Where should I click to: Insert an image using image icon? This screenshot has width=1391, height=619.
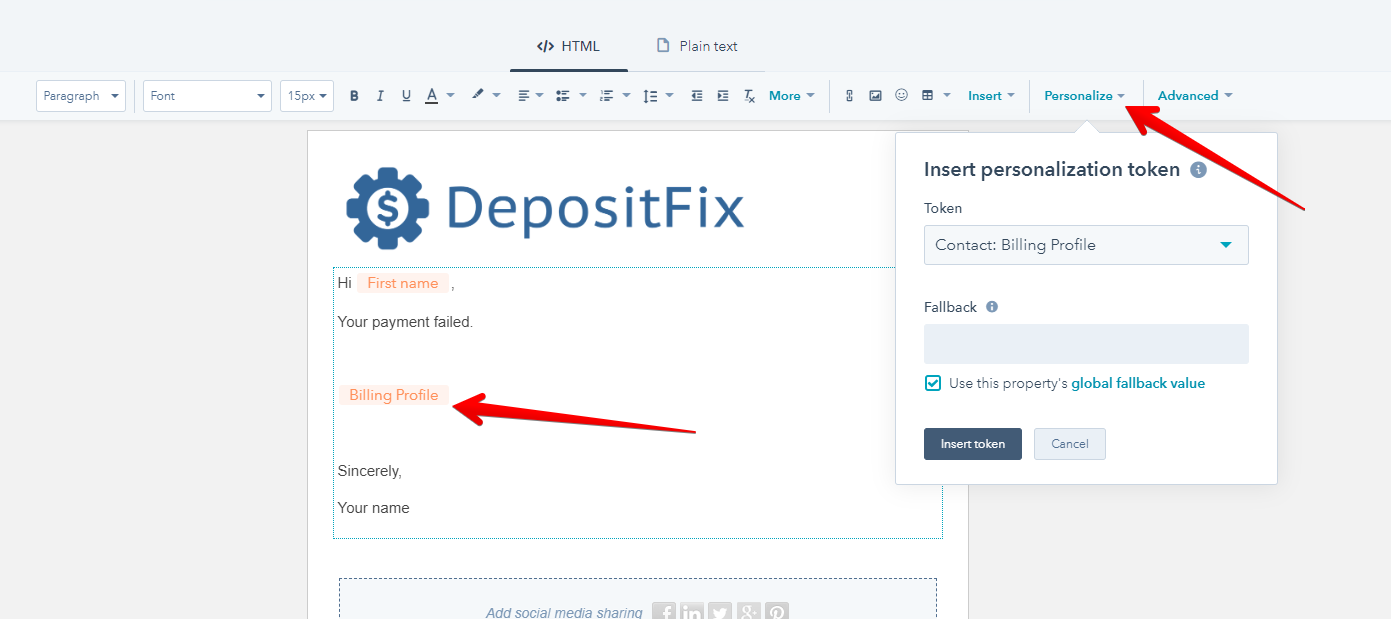(x=875, y=96)
